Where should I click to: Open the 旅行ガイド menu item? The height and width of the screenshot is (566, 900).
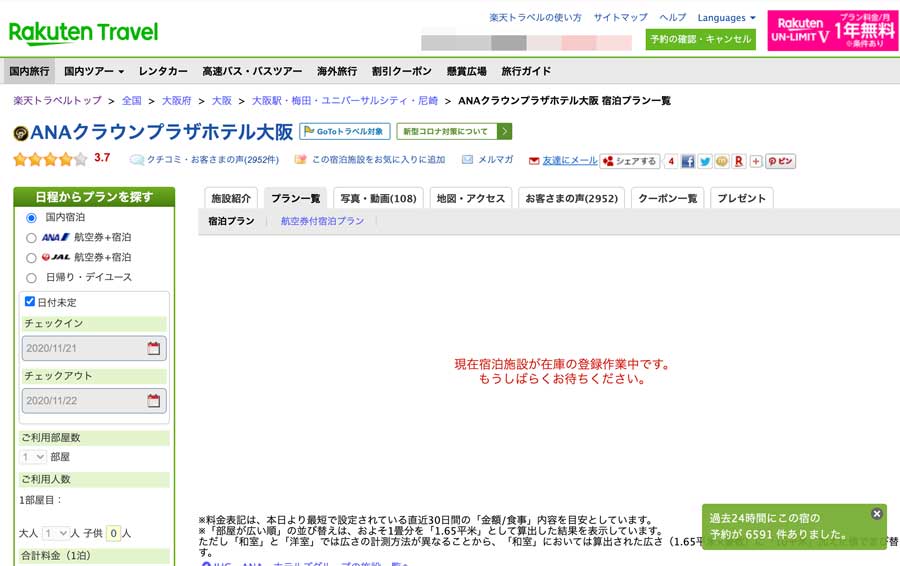pyautogui.click(x=526, y=71)
